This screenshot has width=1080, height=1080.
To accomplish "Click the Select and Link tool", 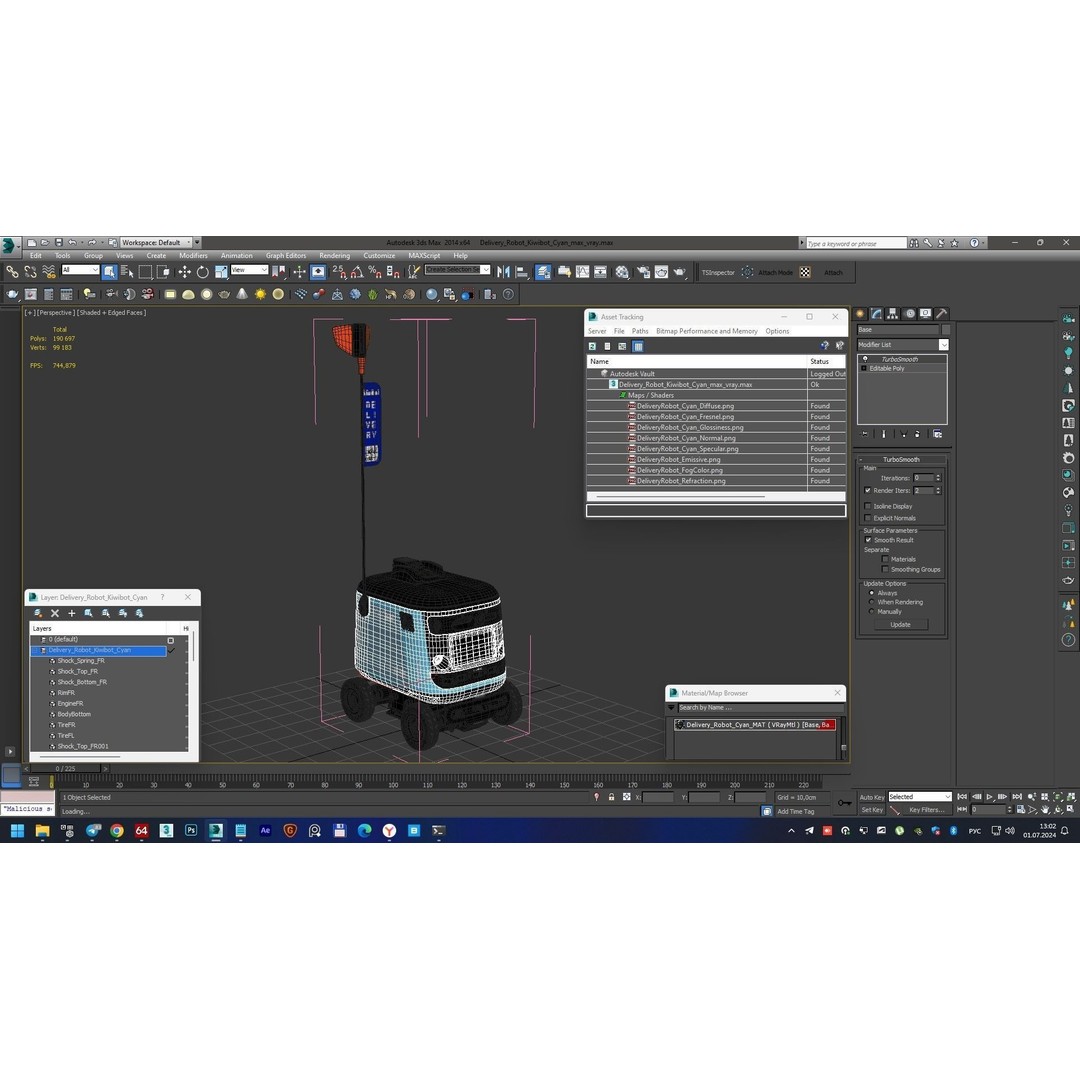I will [x=12, y=272].
